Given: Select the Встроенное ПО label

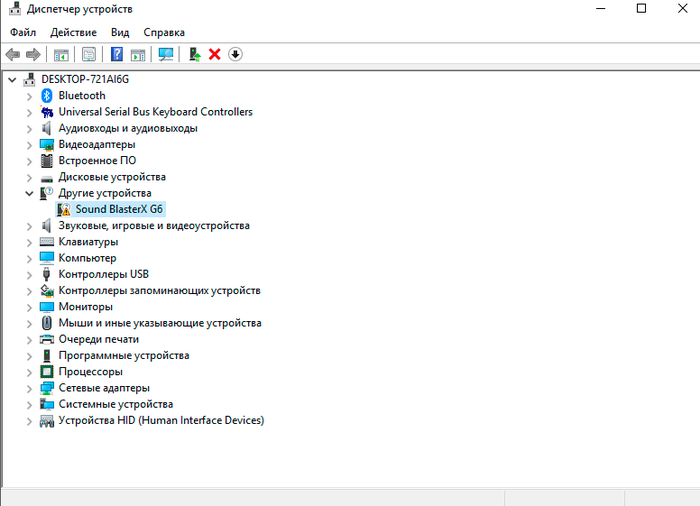Looking at the screenshot, I should [x=97, y=160].
